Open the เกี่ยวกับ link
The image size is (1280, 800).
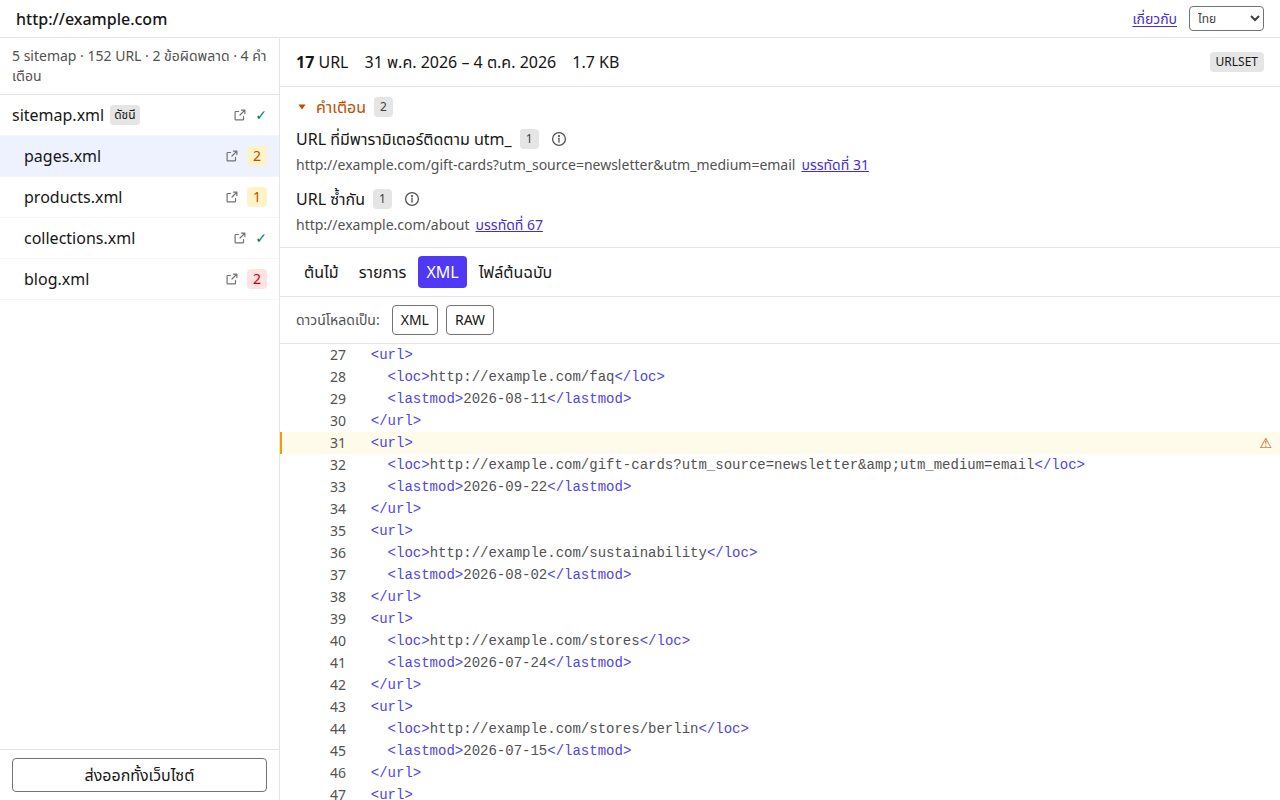tap(1155, 19)
